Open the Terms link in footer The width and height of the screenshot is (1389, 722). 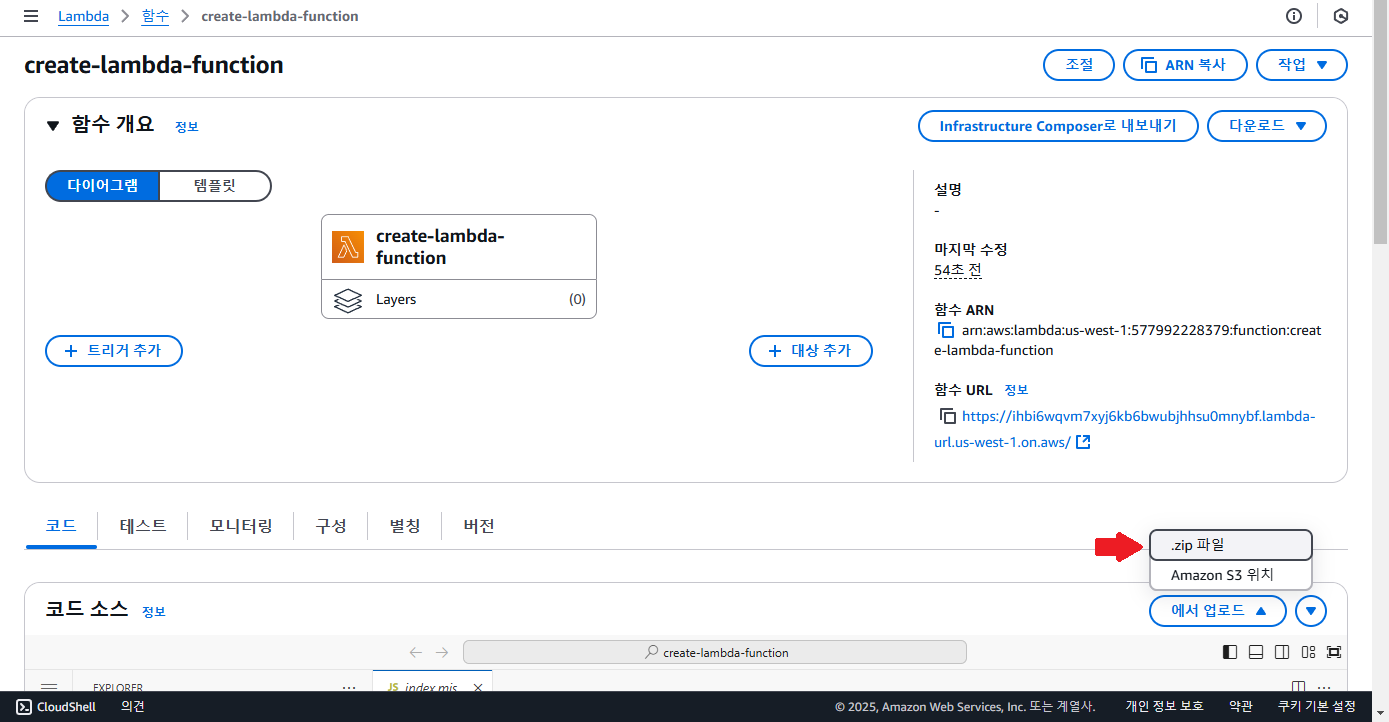[1241, 707]
